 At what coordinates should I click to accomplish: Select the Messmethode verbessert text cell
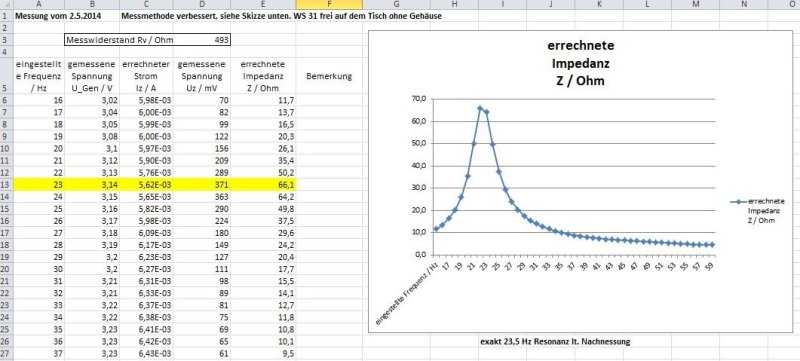pos(281,16)
